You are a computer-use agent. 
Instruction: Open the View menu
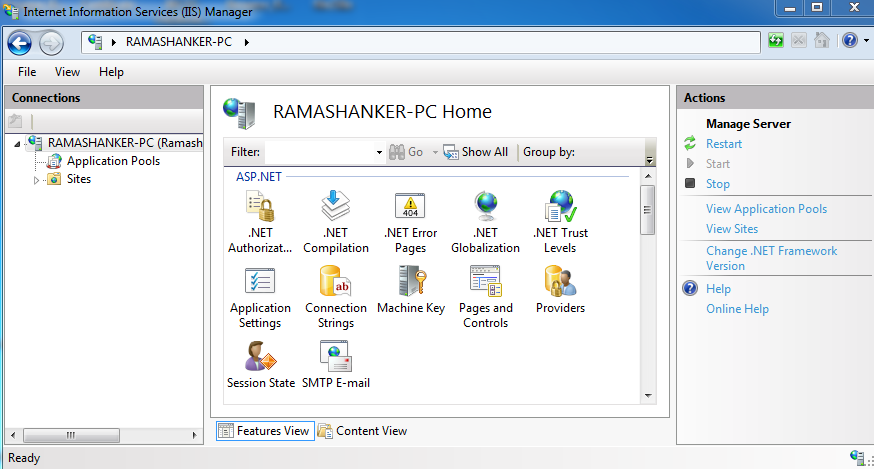pyautogui.click(x=67, y=72)
